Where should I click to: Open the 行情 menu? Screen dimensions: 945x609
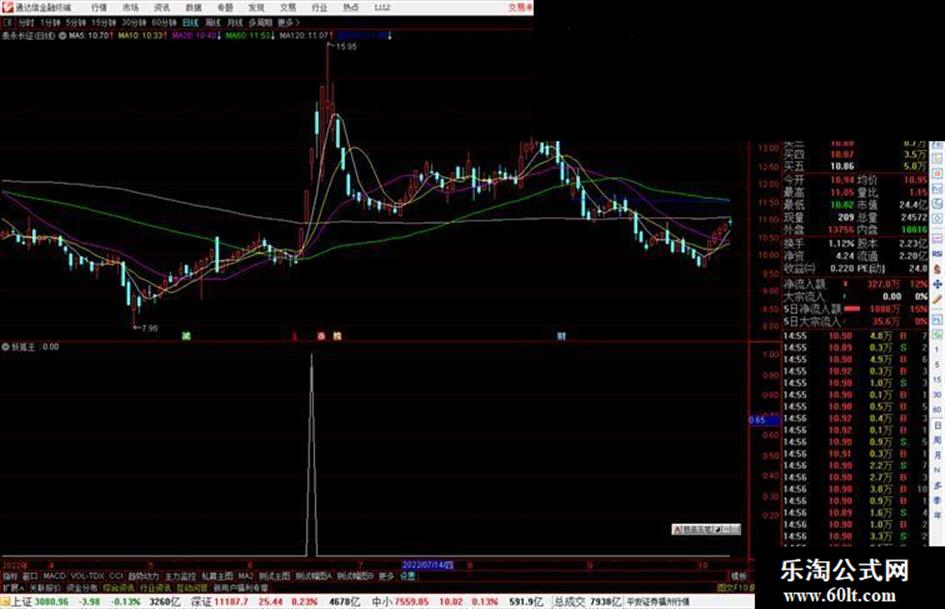pyautogui.click(x=99, y=8)
